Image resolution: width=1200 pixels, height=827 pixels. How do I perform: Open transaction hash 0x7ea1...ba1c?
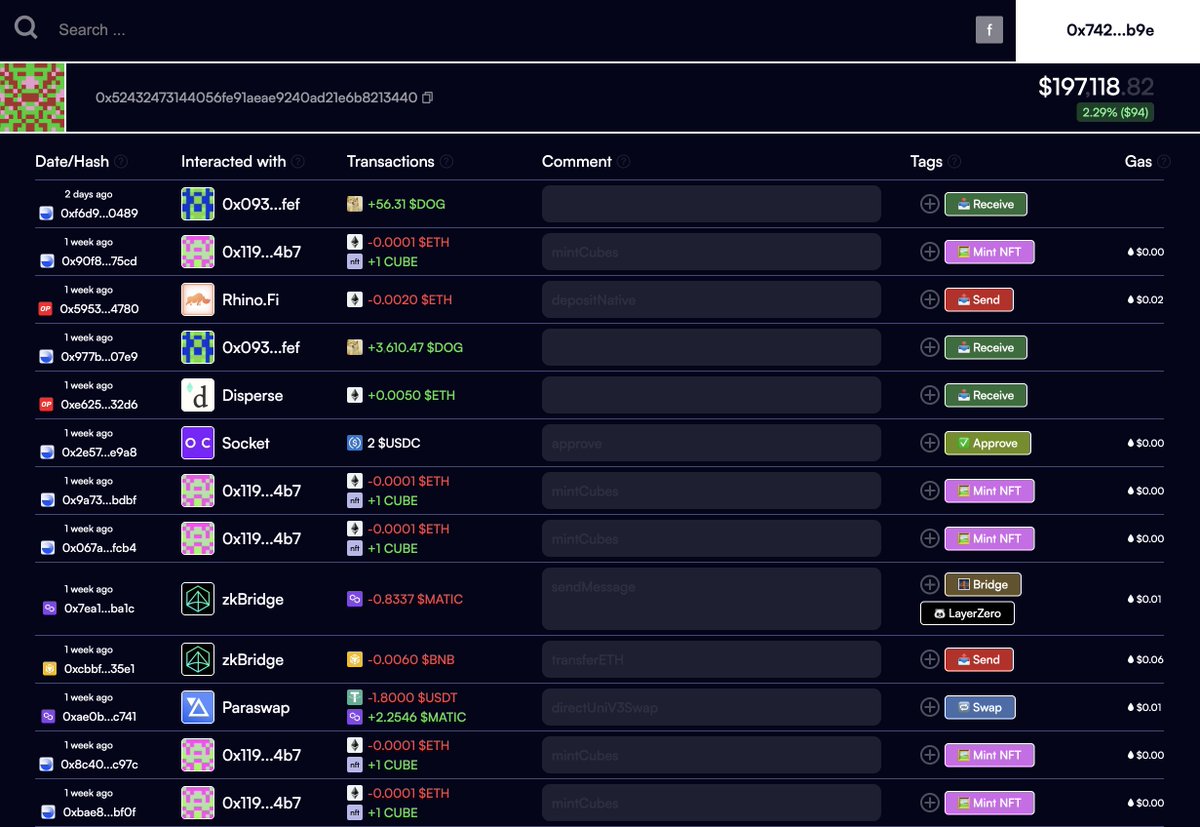coord(99,608)
